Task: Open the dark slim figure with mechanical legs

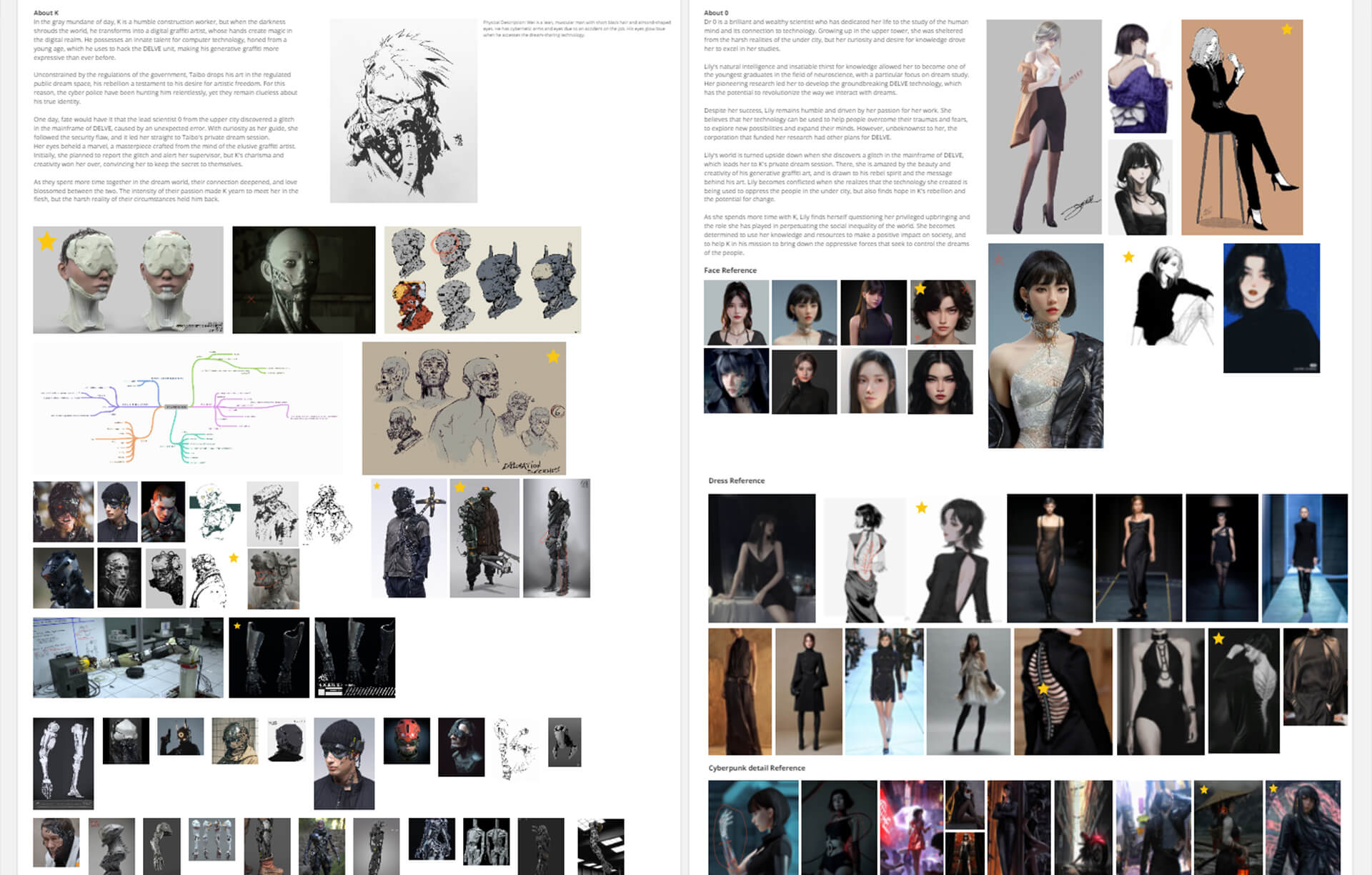Action: (557, 538)
